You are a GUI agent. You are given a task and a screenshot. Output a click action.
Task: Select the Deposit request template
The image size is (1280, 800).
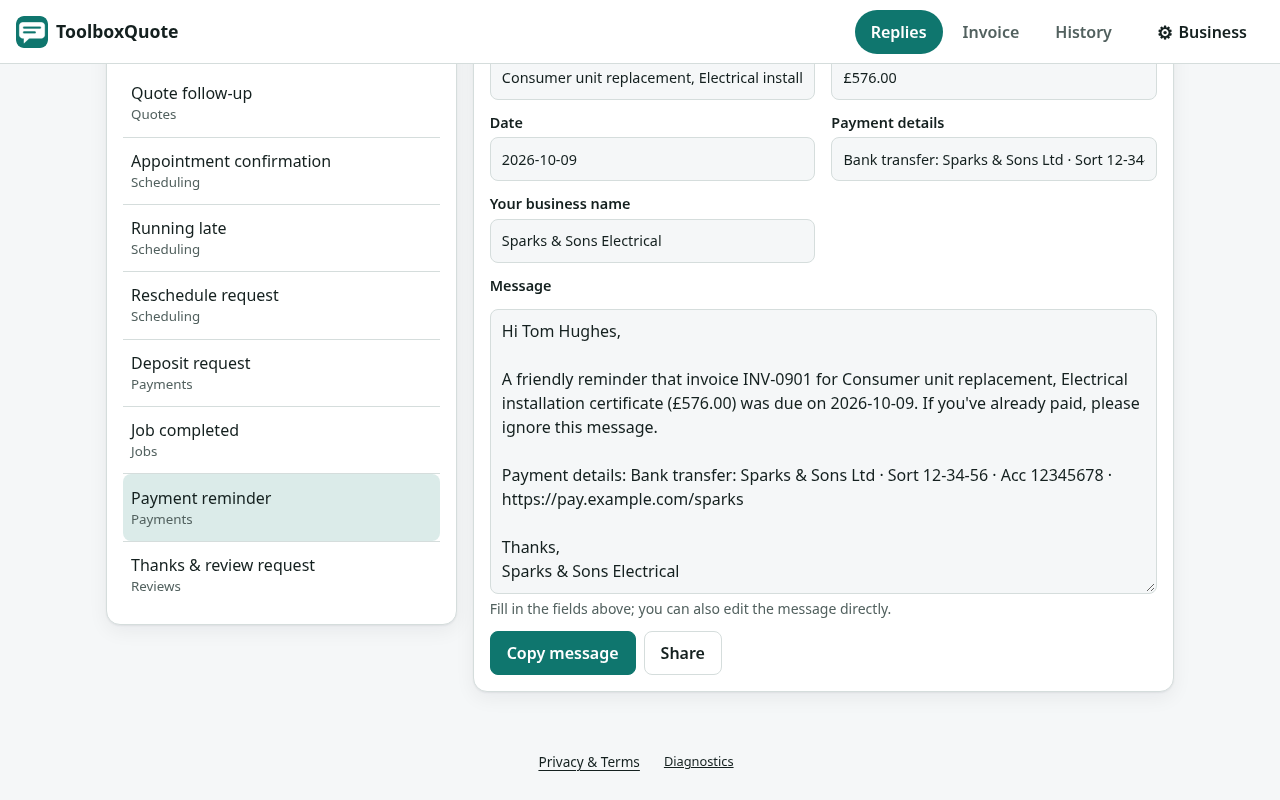tap(281, 373)
